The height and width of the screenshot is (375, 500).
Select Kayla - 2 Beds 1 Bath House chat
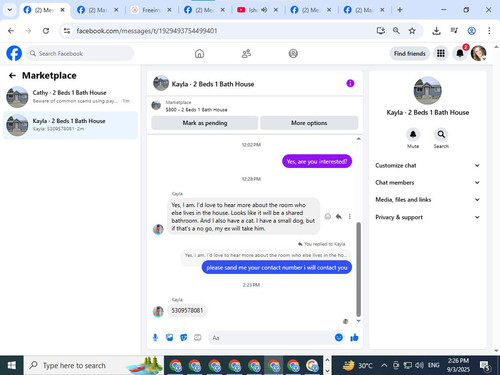70,125
